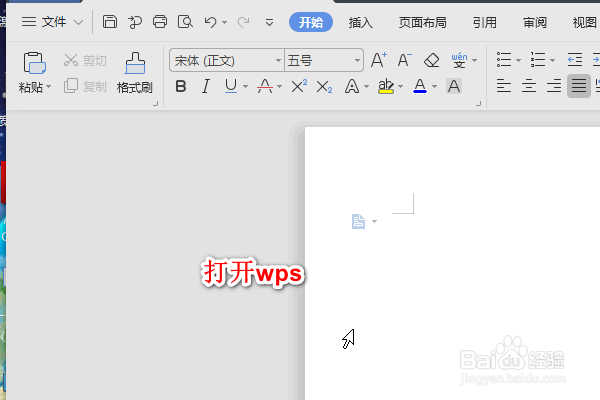Center align paragraph text

point(529,86)
